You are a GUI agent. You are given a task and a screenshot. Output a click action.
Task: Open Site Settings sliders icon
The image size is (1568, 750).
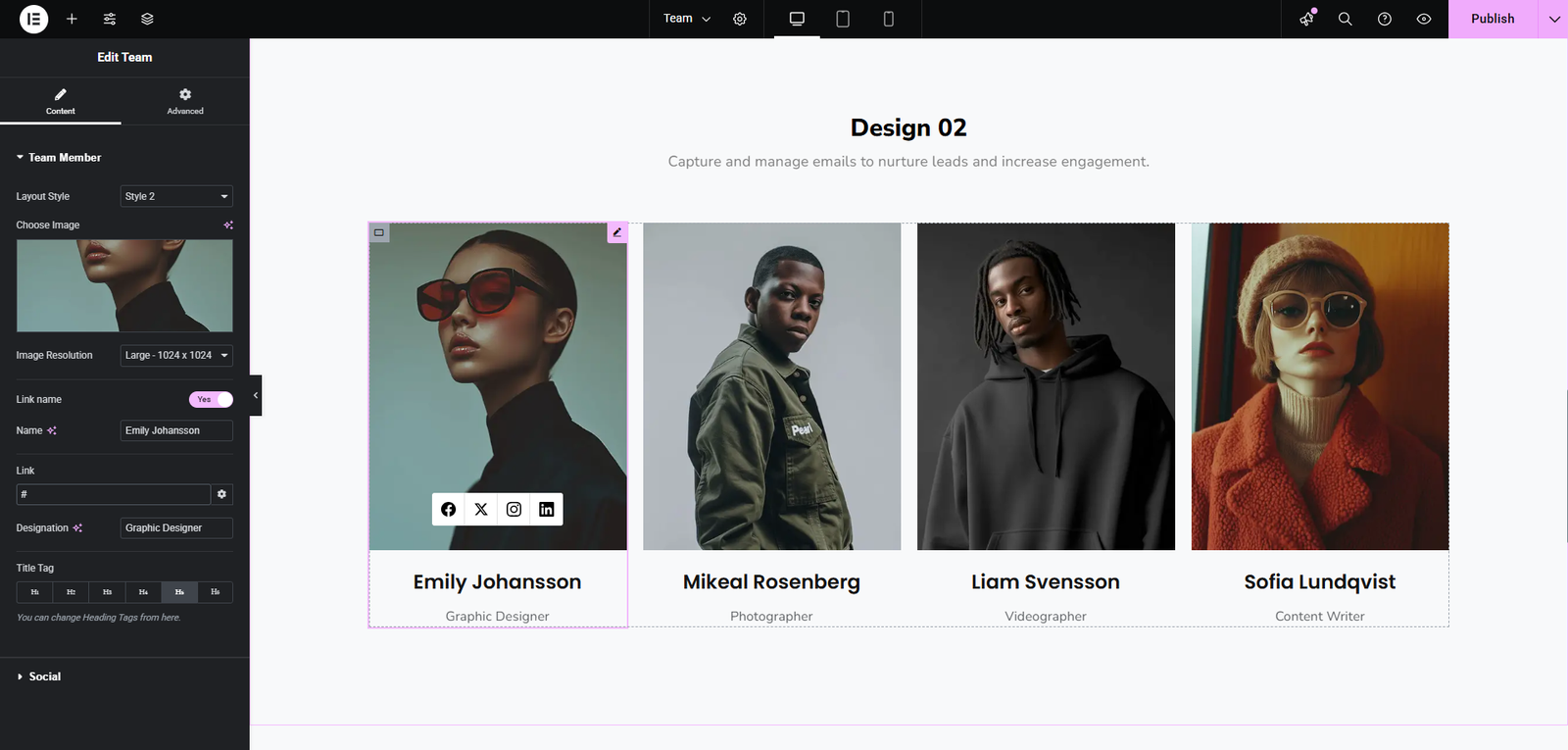coord(110,19)
